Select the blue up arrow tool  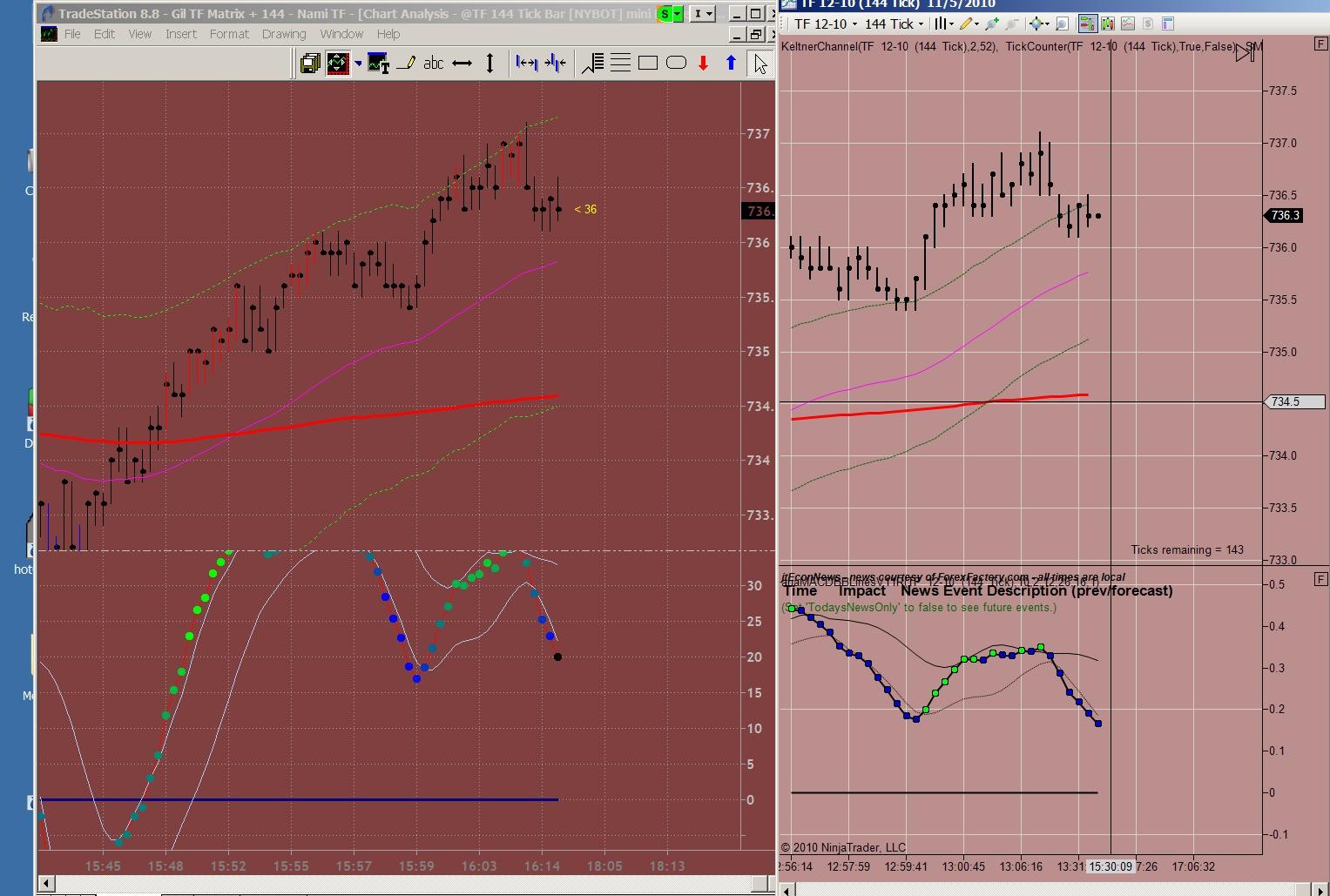731,63
